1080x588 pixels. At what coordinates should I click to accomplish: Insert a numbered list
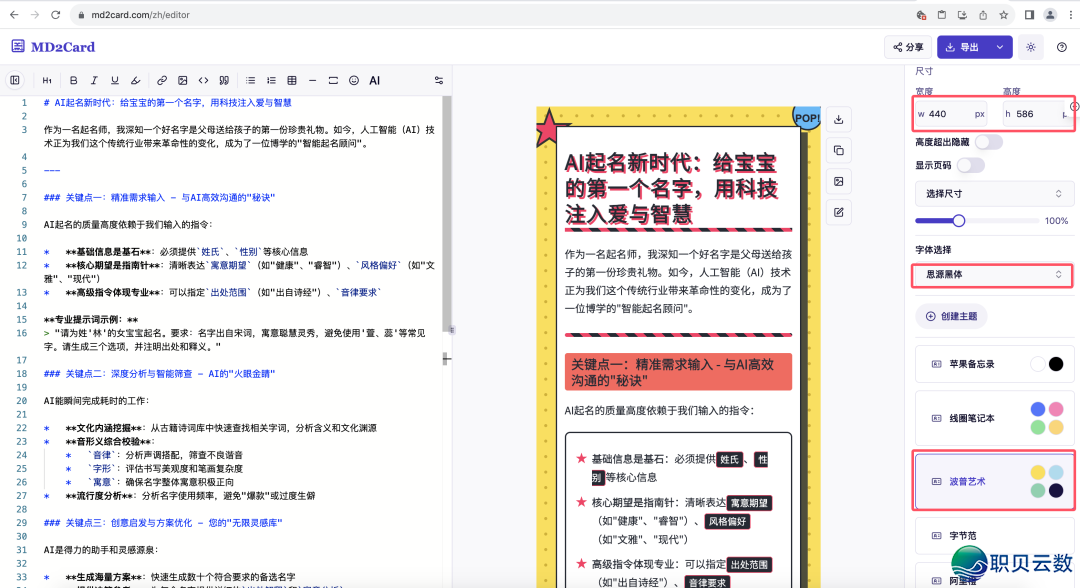click(x=271, y=81)
